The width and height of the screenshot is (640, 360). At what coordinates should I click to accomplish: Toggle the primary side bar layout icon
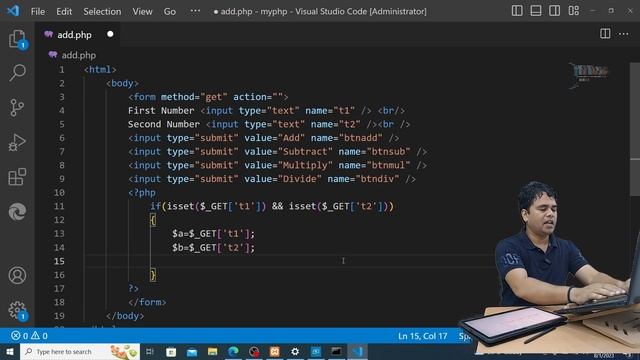click(x=517, y=11)
